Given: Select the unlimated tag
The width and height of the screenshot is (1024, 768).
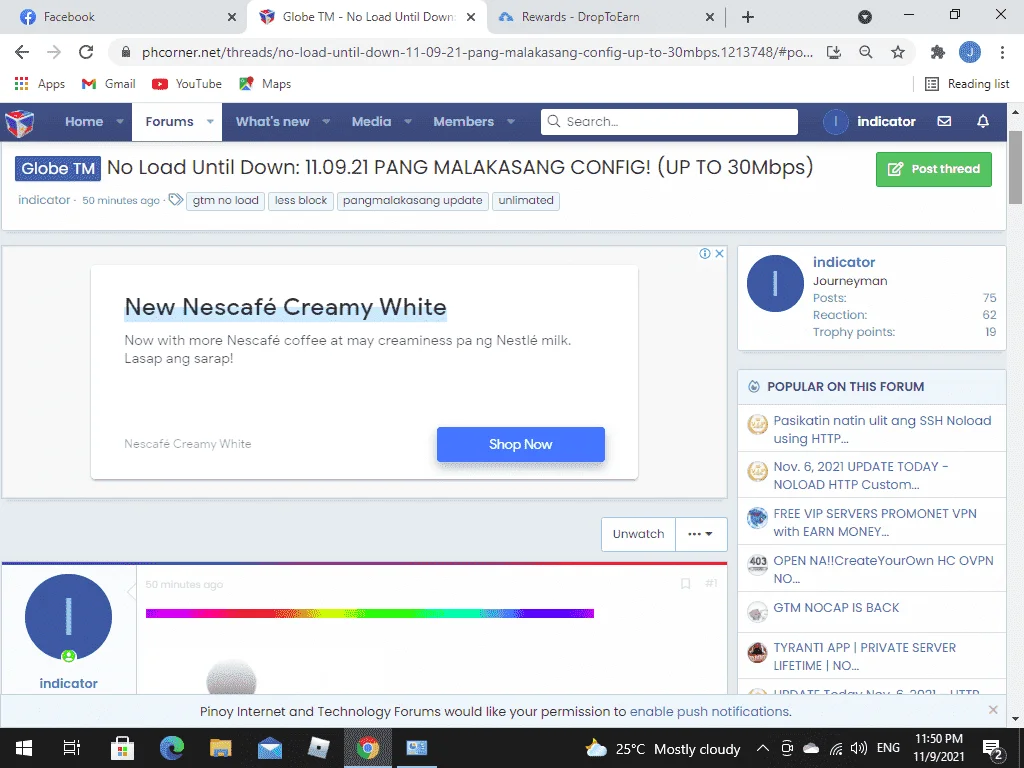Looking at the screenshot, I should [526, 200].
